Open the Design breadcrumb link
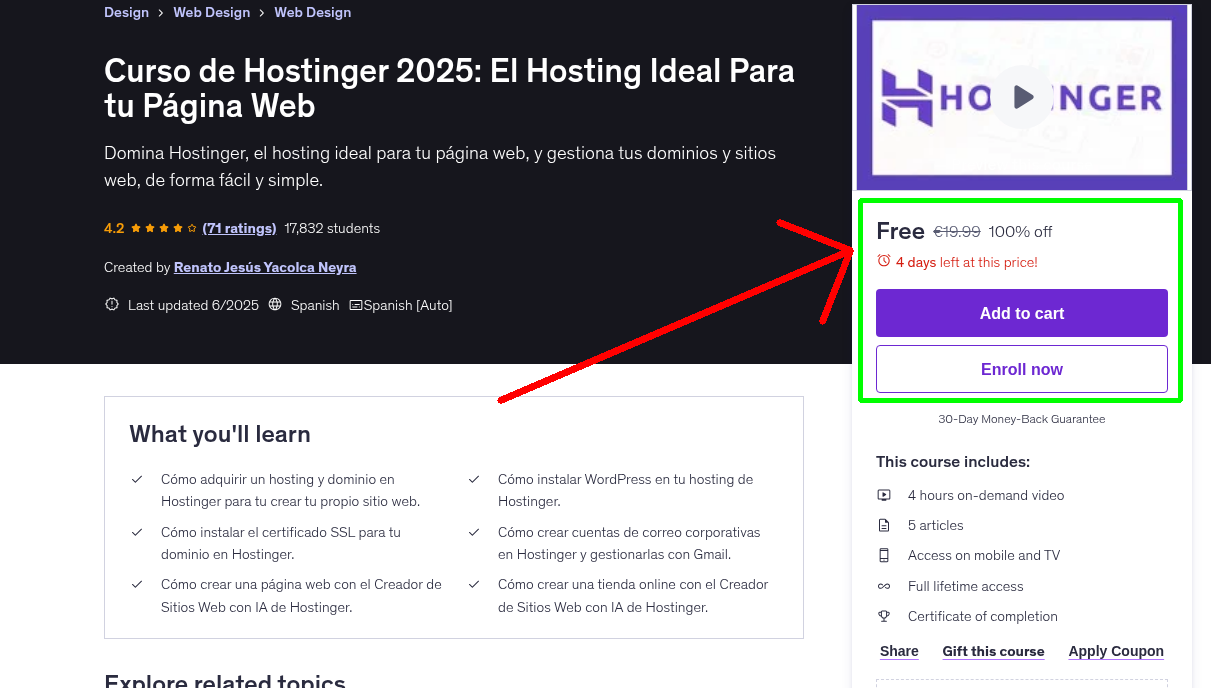 pos(126,12)
